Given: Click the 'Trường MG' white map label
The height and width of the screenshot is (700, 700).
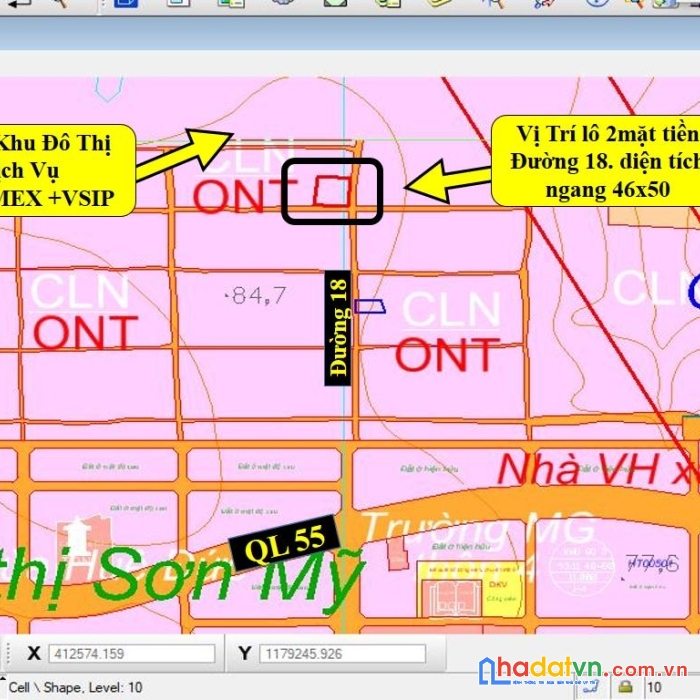Looking at the screenshot, I should (x=477, y=528).
